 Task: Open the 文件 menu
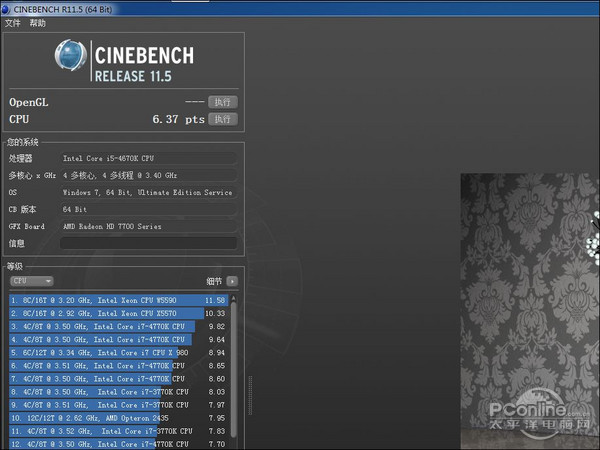(12, 23)
